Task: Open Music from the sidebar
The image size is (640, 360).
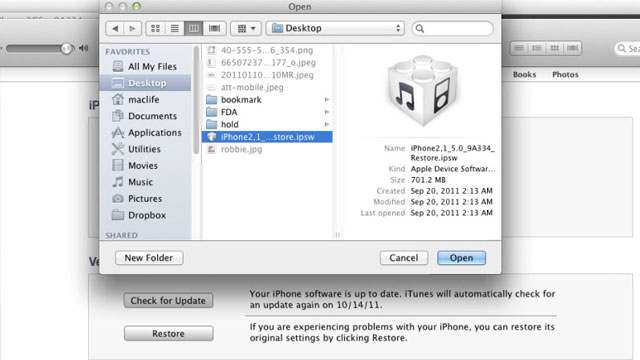Action: 146,182
